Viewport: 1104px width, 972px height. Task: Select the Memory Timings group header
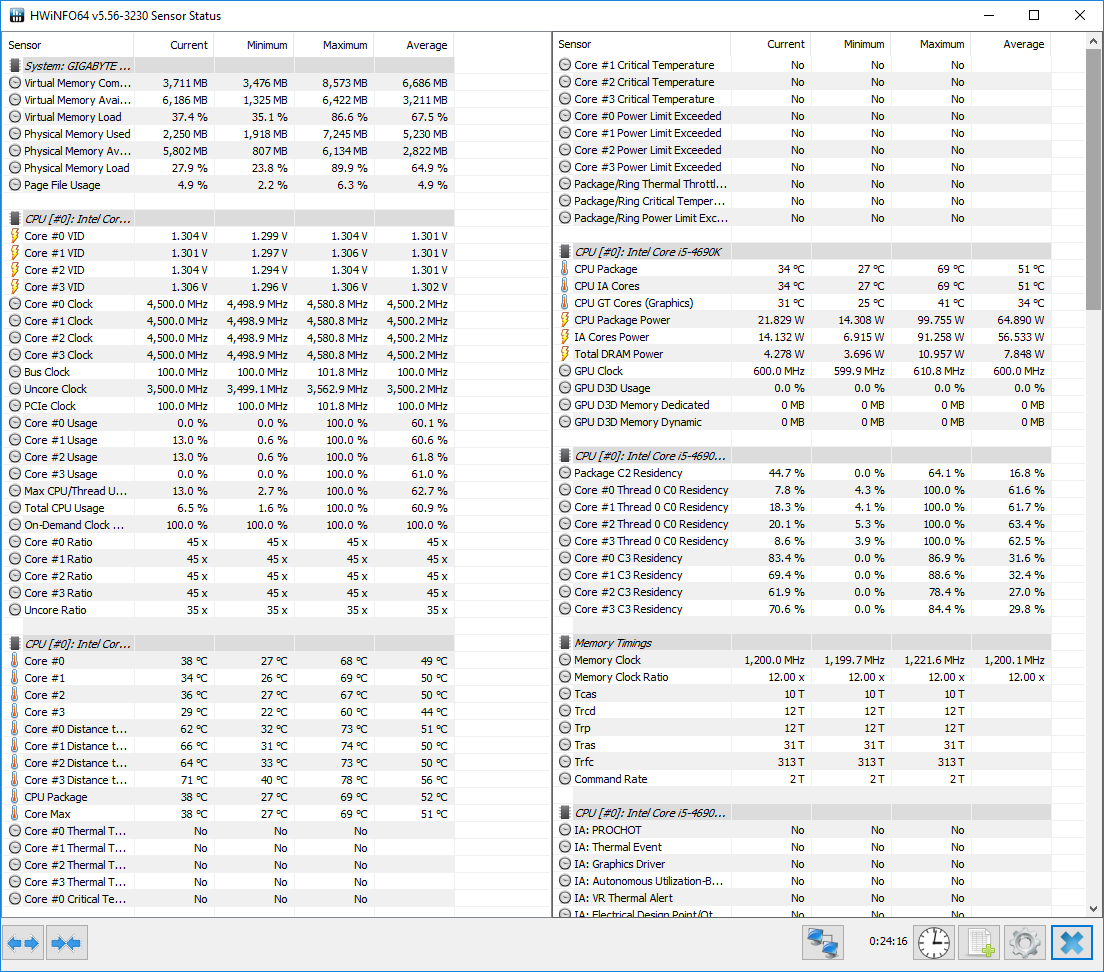click(804, 643)
